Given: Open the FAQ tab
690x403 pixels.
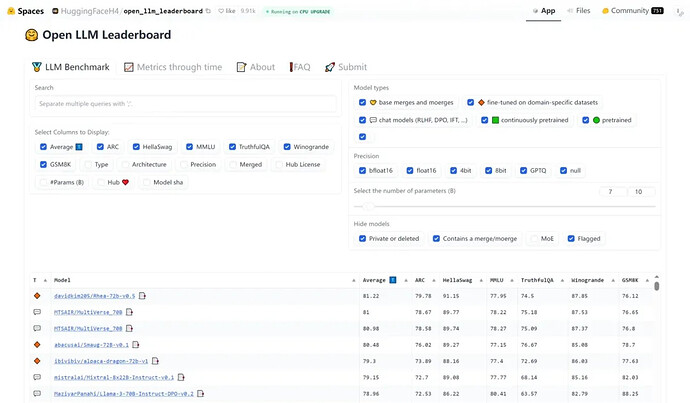Looking at the screenshot, I should click(300, 67).
